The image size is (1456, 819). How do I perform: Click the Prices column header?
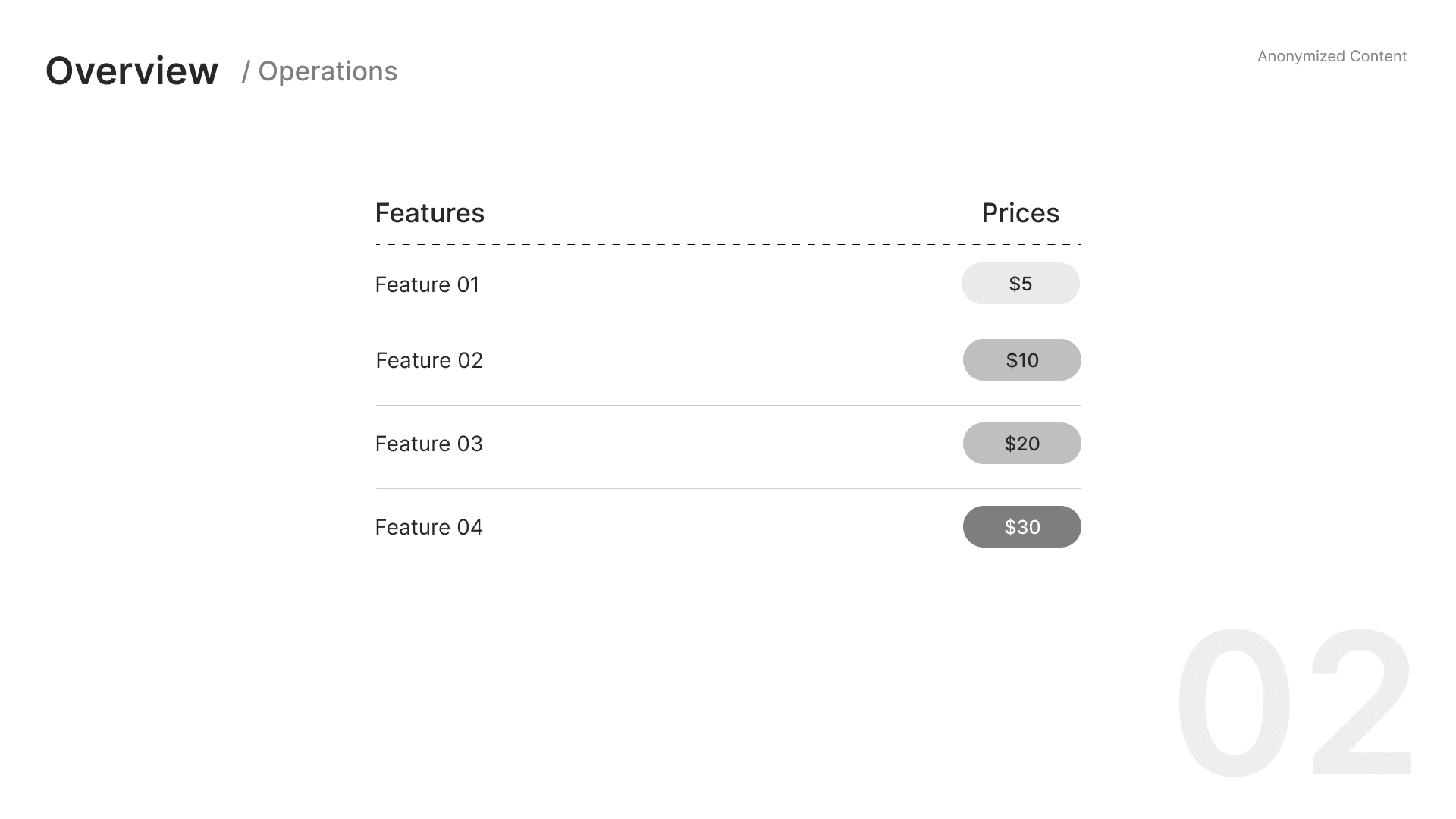(1020, 213)
